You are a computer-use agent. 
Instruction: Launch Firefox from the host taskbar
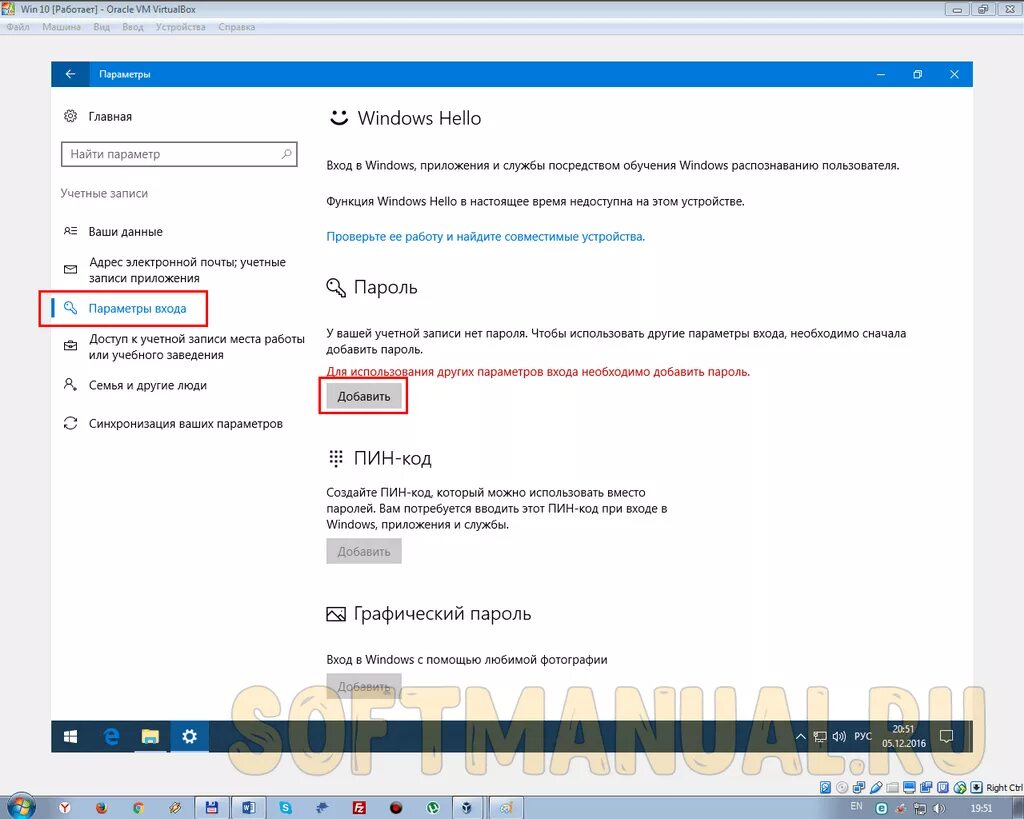pos(101,808)
